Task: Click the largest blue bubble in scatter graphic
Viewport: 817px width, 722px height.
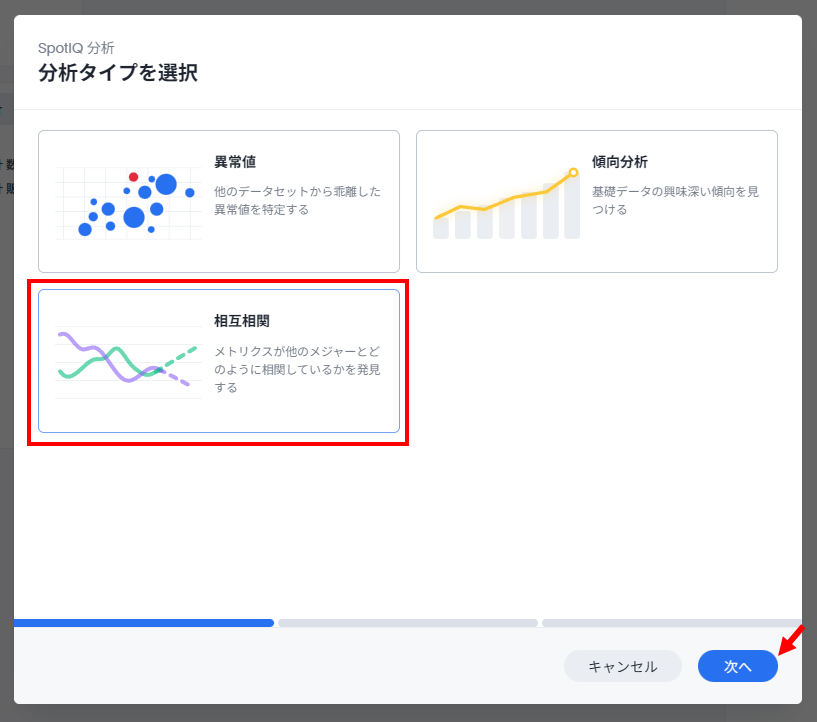Action: 166,184
